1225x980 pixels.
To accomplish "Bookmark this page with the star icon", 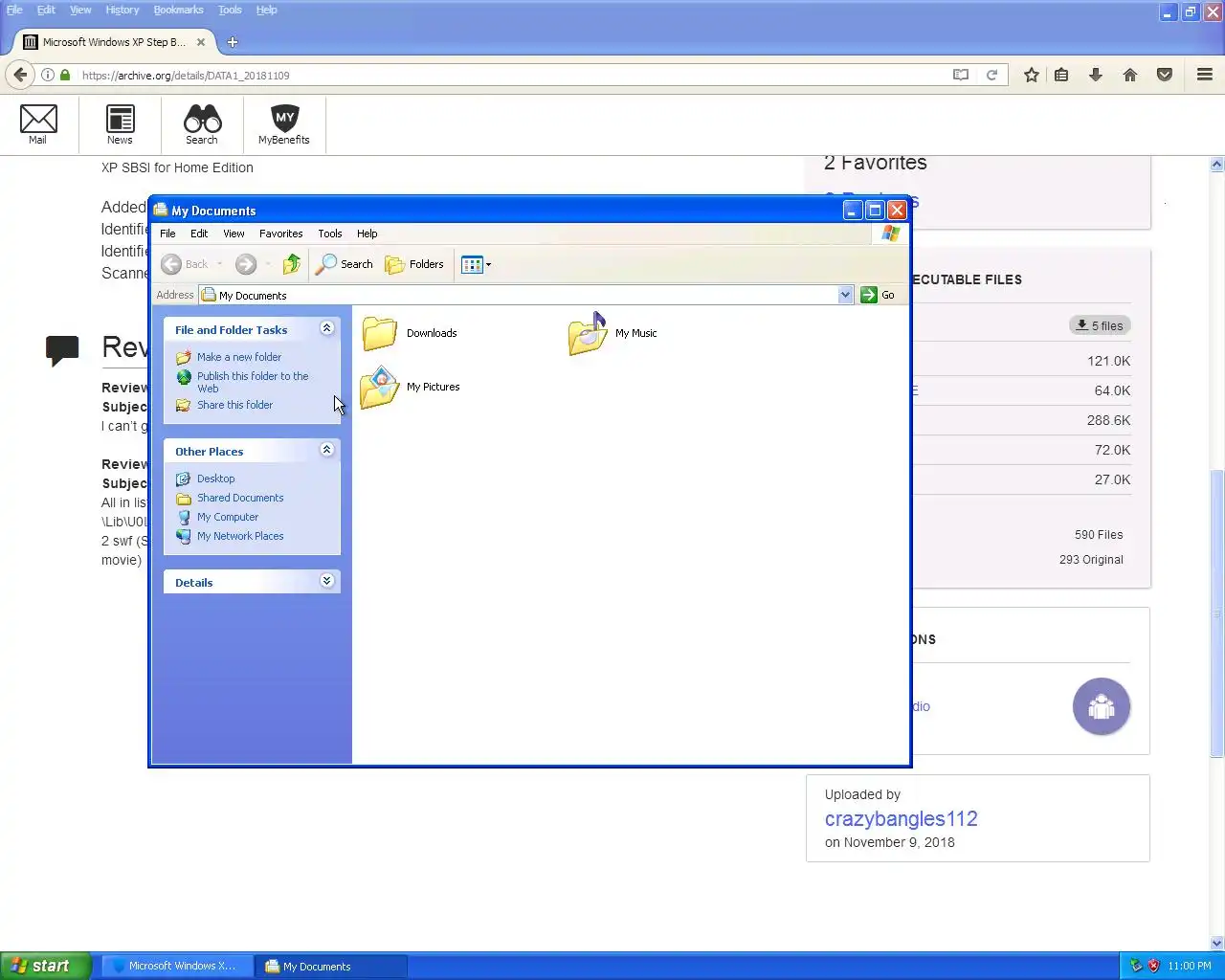I will pos(1031,75).
